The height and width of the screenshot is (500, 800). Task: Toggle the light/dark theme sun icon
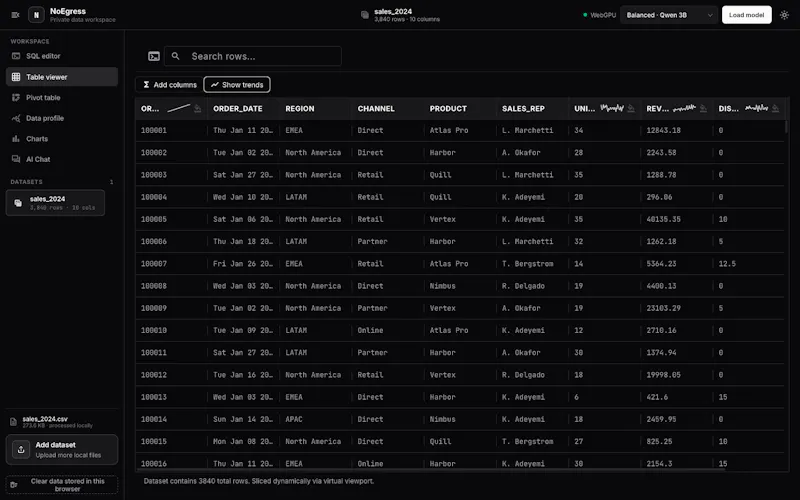pos(784,15)
